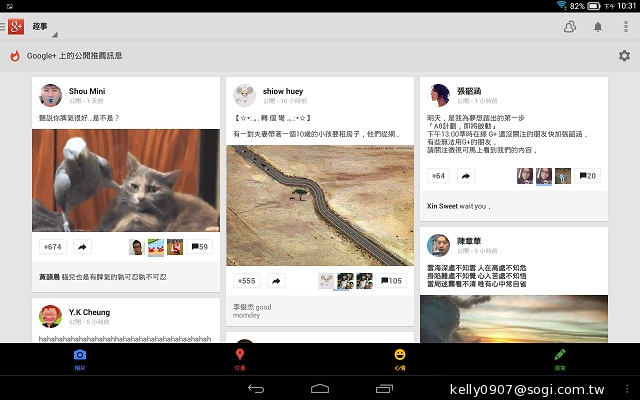640x400 pixels.
Task: Open the Google+ app logo menu
Action: 16,27
